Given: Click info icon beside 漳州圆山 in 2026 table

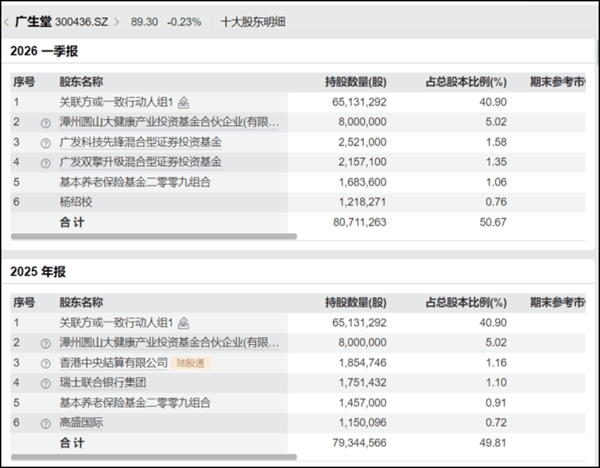Looking at the screenshot, I should [x=46, y=123].
